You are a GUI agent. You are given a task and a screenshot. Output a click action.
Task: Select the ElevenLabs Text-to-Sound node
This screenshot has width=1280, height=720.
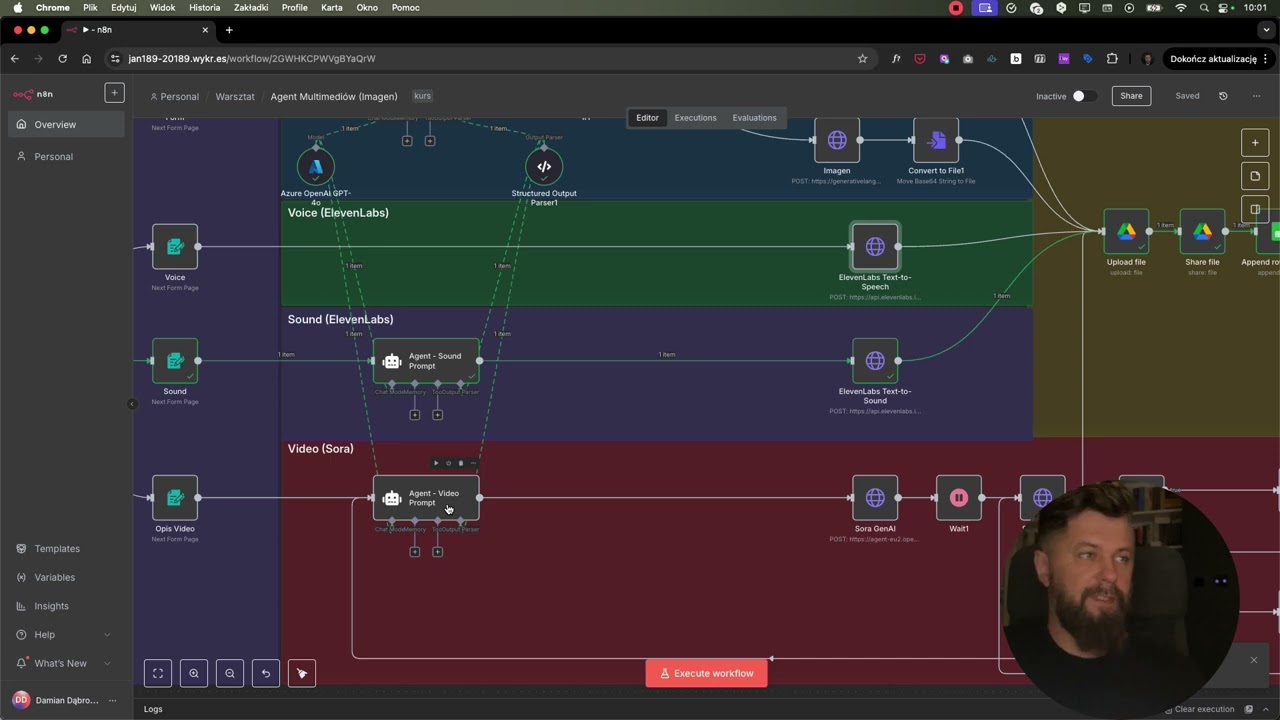coord(875,360)
